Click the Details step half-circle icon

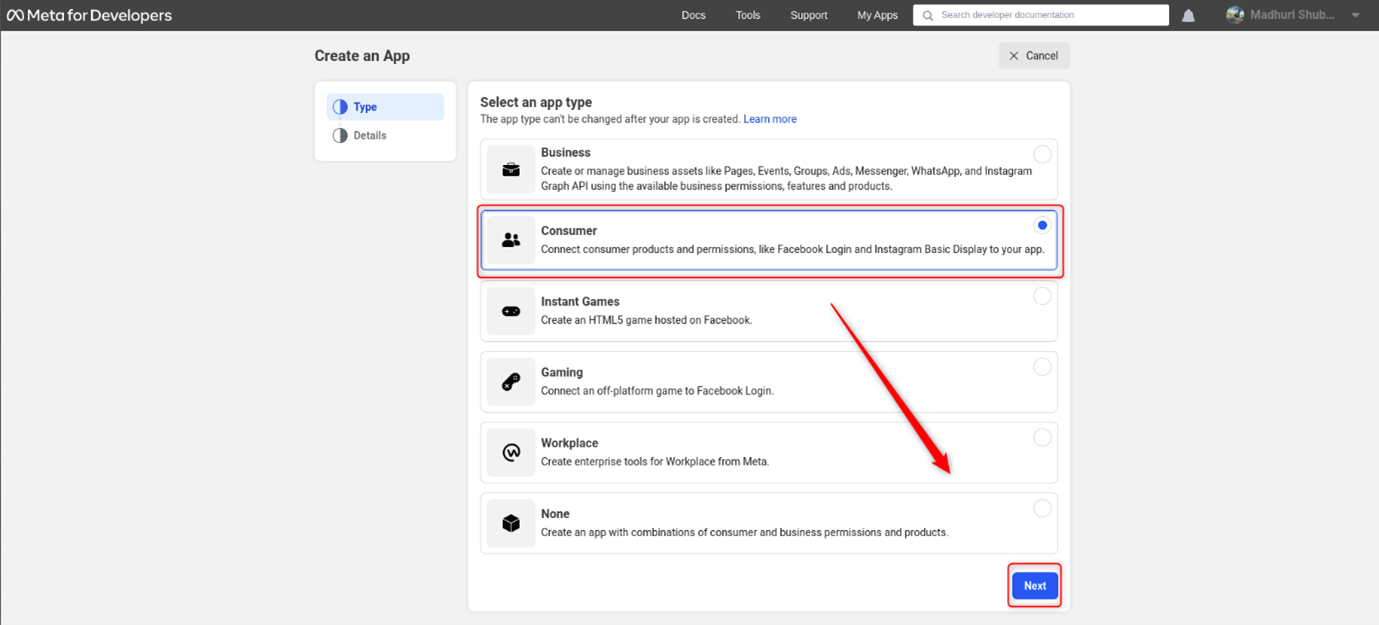point(340,135)
